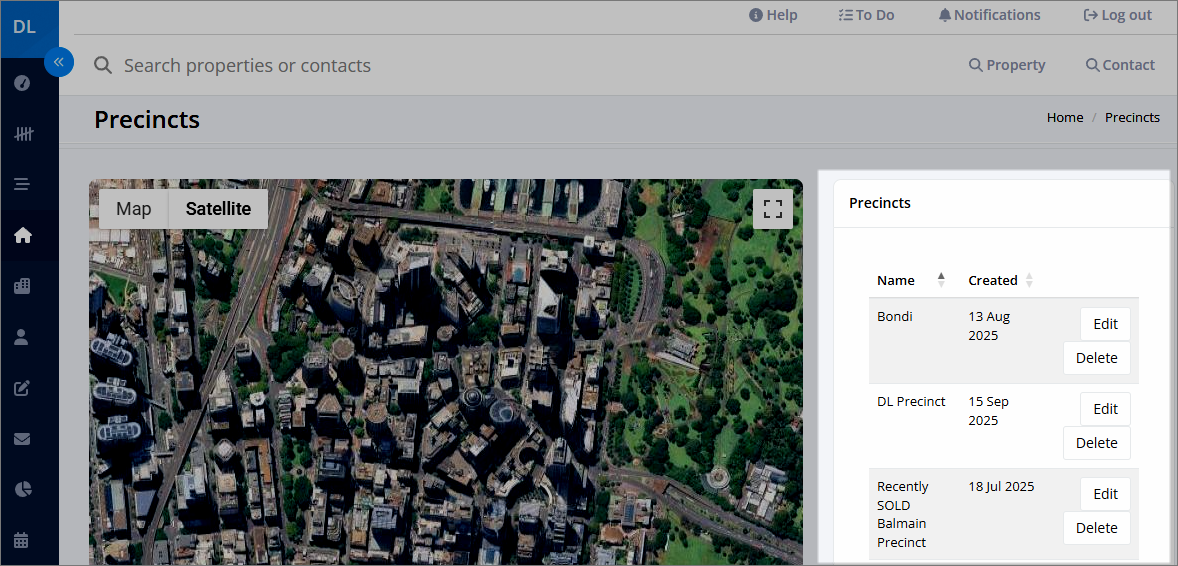The width and height of the screenshot is (1178, 566).
Task: Open the dashboard gauge icon in sidebar
Action: pyautogui.click(x=23, y=83)
